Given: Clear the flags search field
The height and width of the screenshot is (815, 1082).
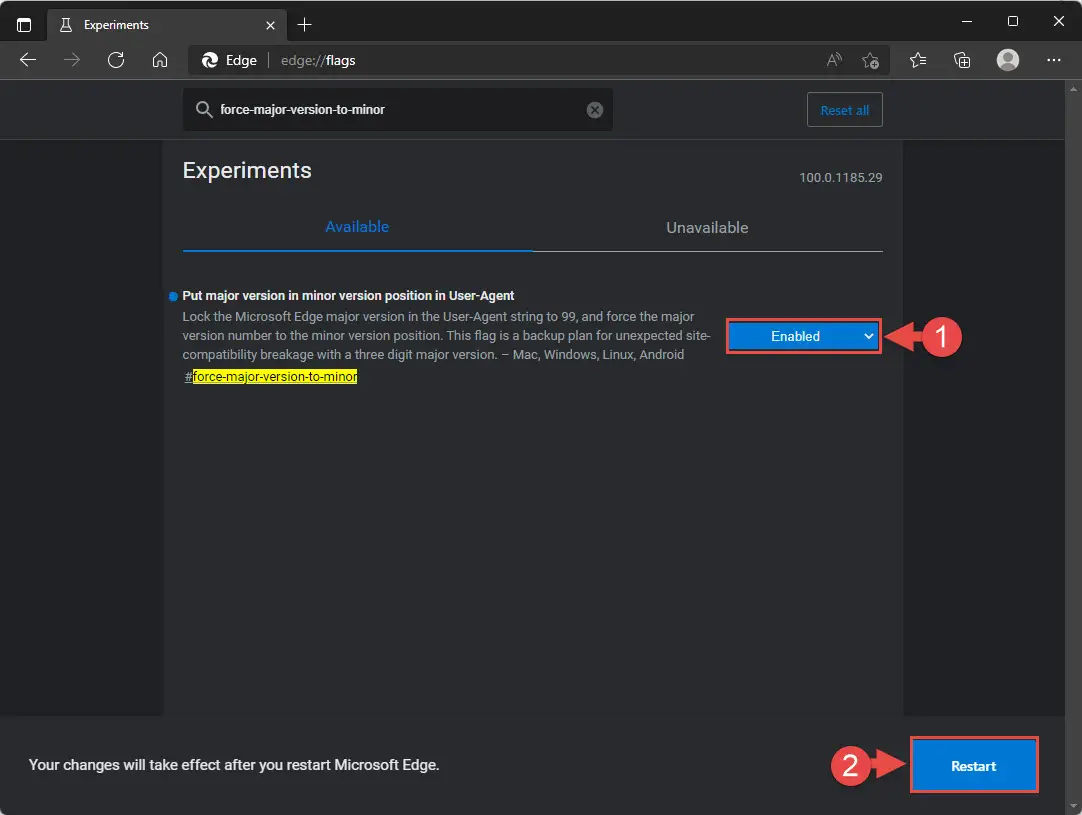Looking at the screenshot, I should (595, 110).
